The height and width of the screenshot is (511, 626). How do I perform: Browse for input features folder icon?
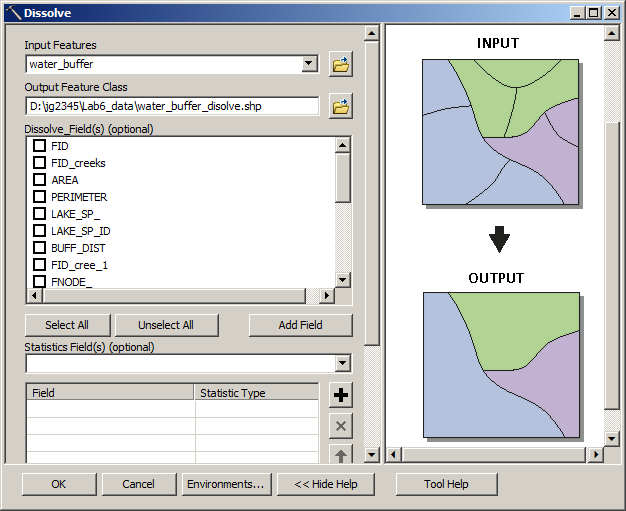341,65
